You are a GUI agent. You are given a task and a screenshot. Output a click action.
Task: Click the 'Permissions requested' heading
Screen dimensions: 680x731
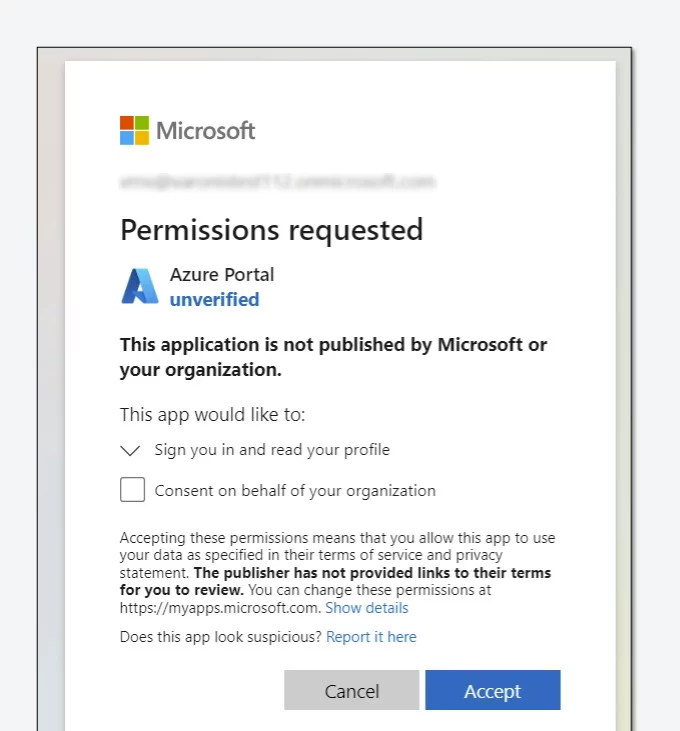pyautogui.click(x=271, y=230)
